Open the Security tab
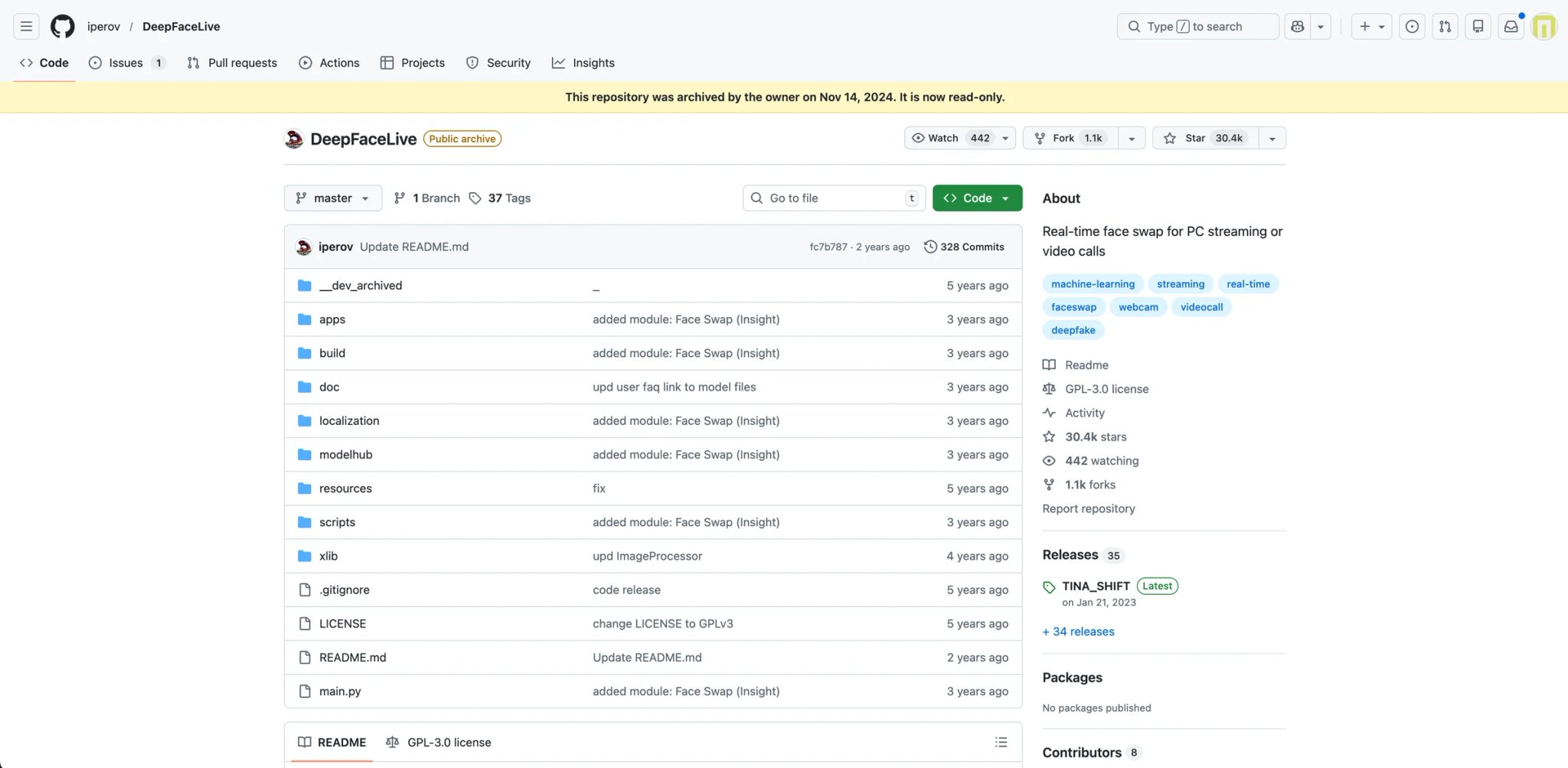This screenshot has width=1568, height=768. click(x=498, y=63)
